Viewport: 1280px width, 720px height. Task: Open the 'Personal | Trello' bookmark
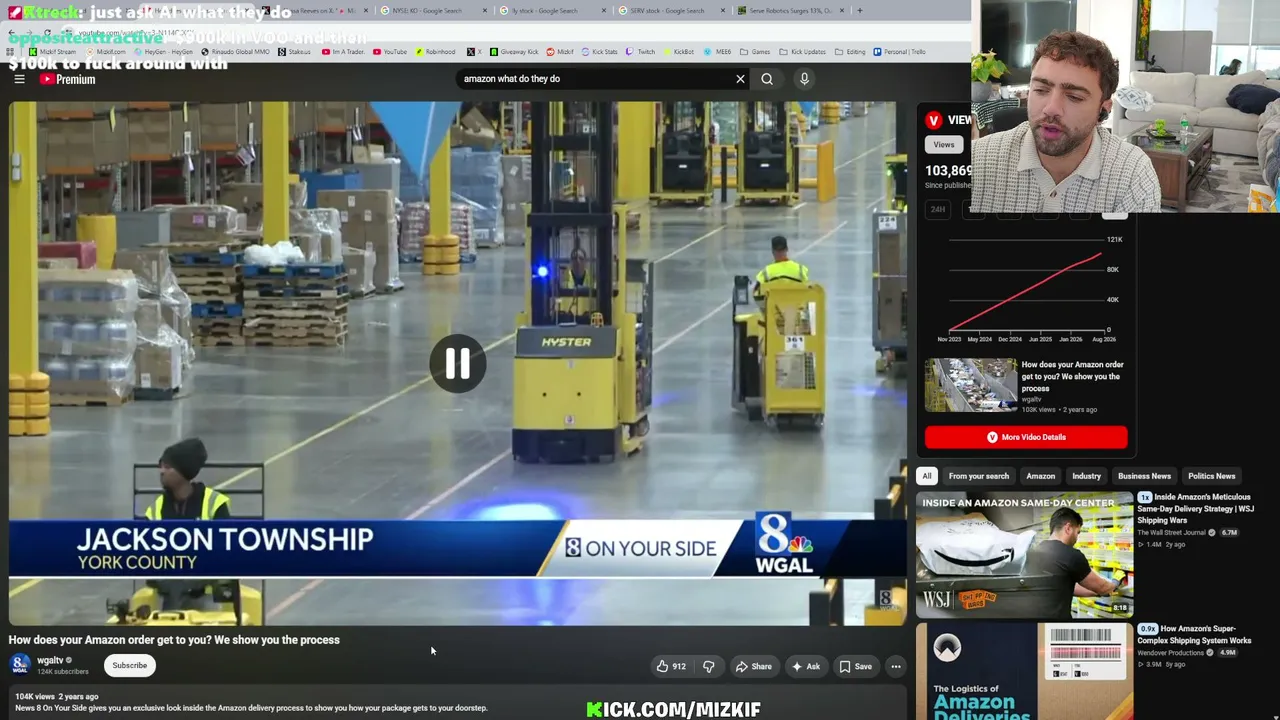click(899, 52)
